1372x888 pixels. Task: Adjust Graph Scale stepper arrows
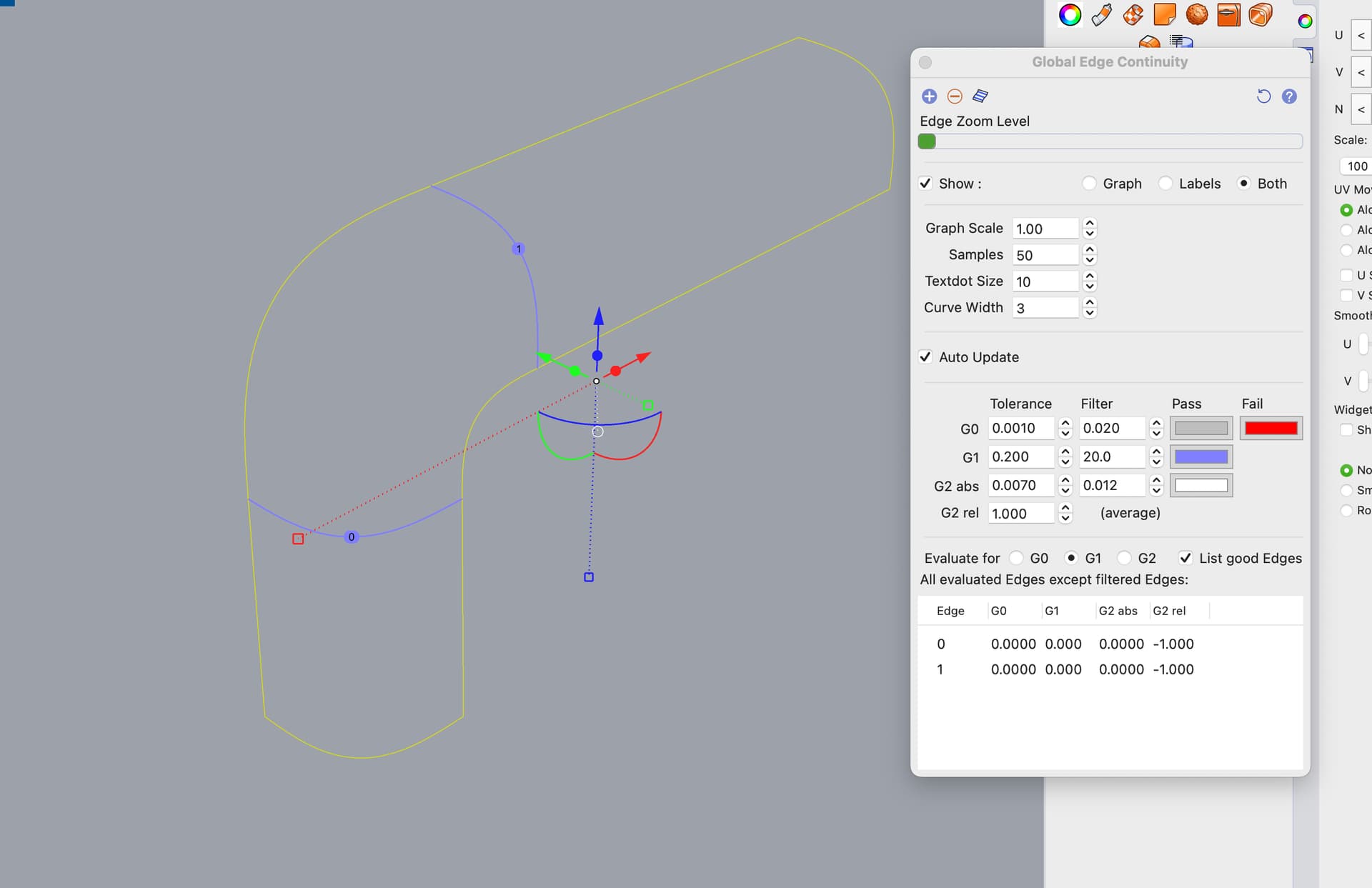click(1090, 229)
